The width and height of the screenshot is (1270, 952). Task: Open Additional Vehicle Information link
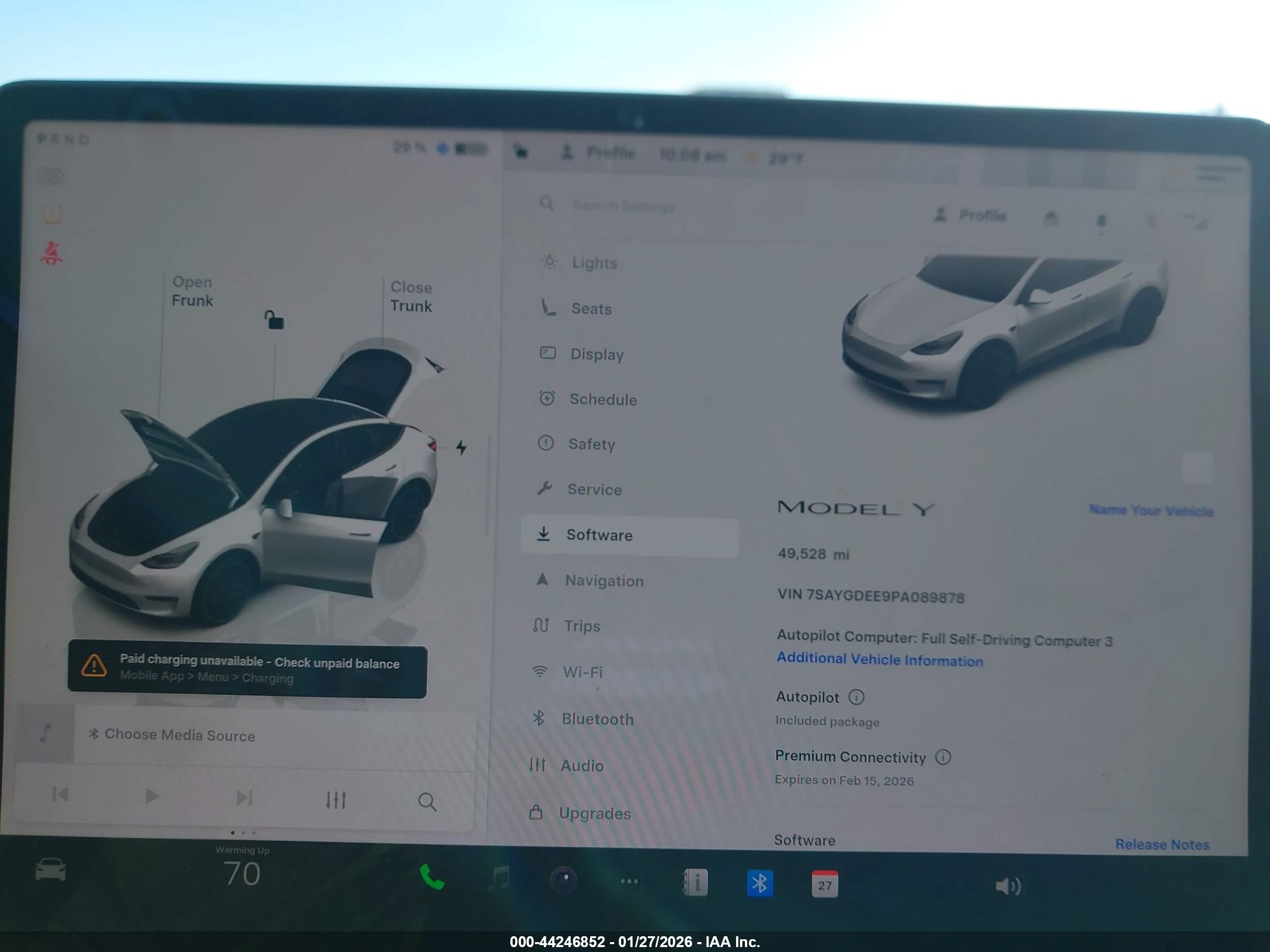coord(880,659)
